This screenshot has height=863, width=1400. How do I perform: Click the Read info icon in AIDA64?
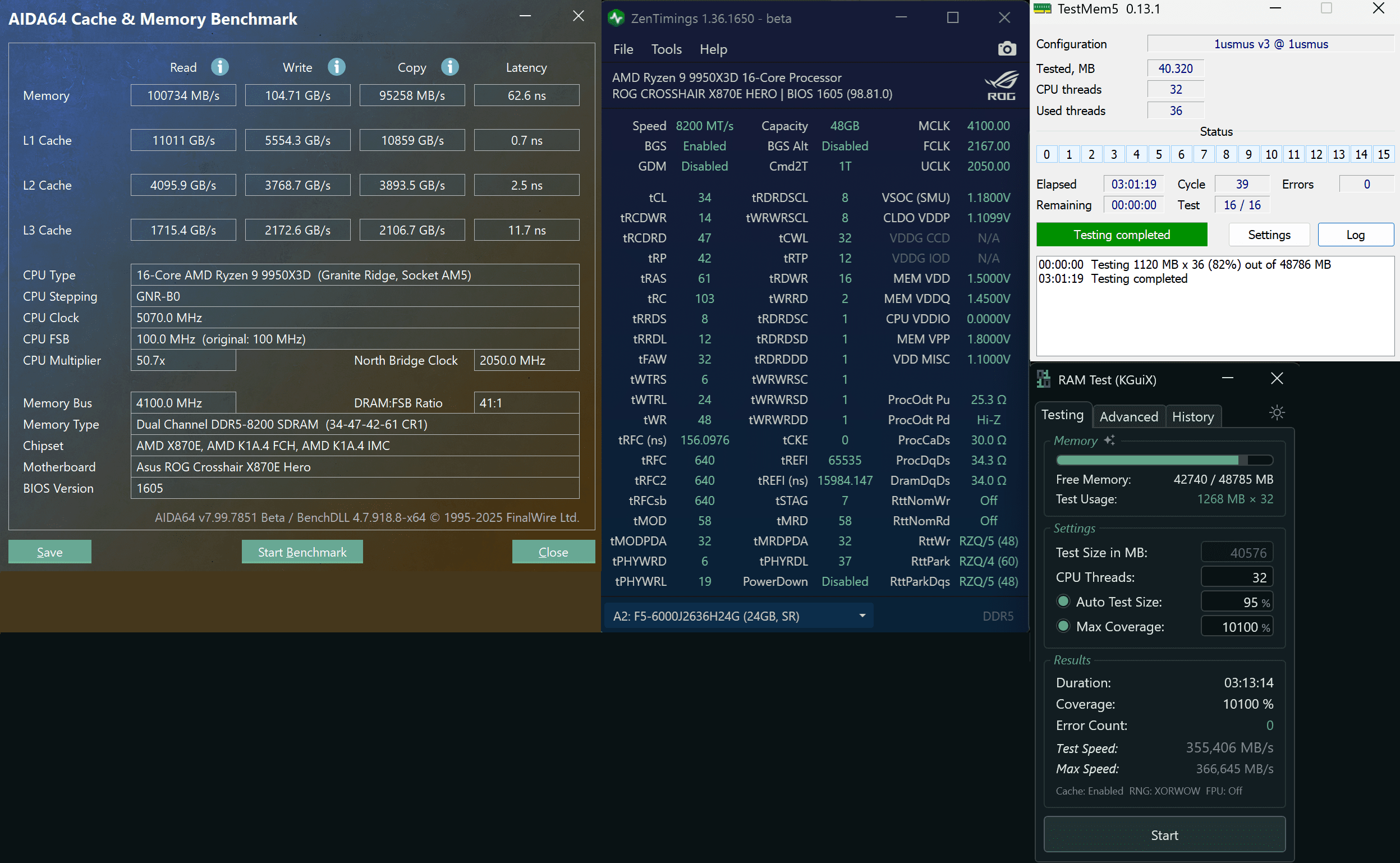pos(220,67)
